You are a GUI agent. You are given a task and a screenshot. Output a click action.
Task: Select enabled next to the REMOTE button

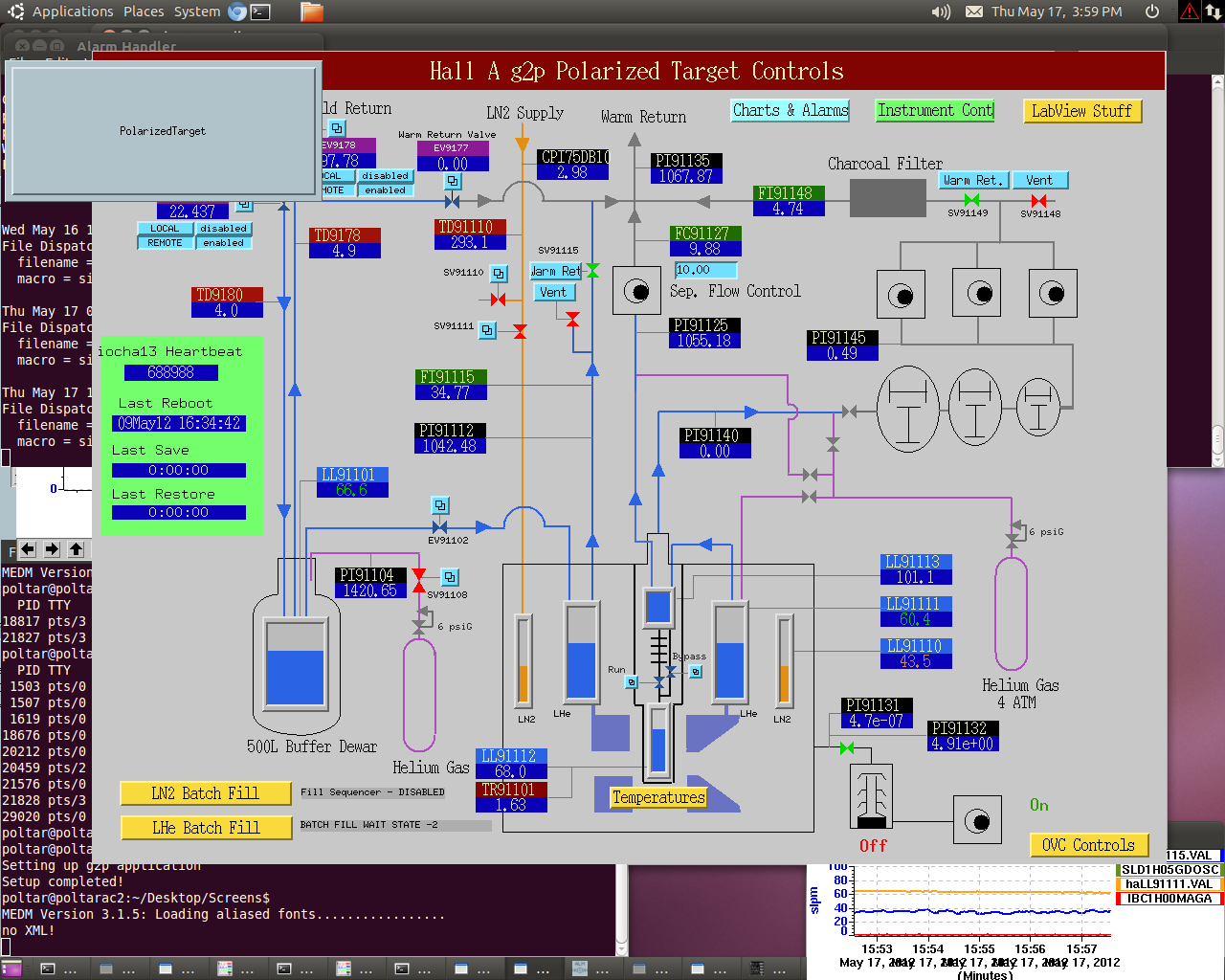tap(223, 243)
